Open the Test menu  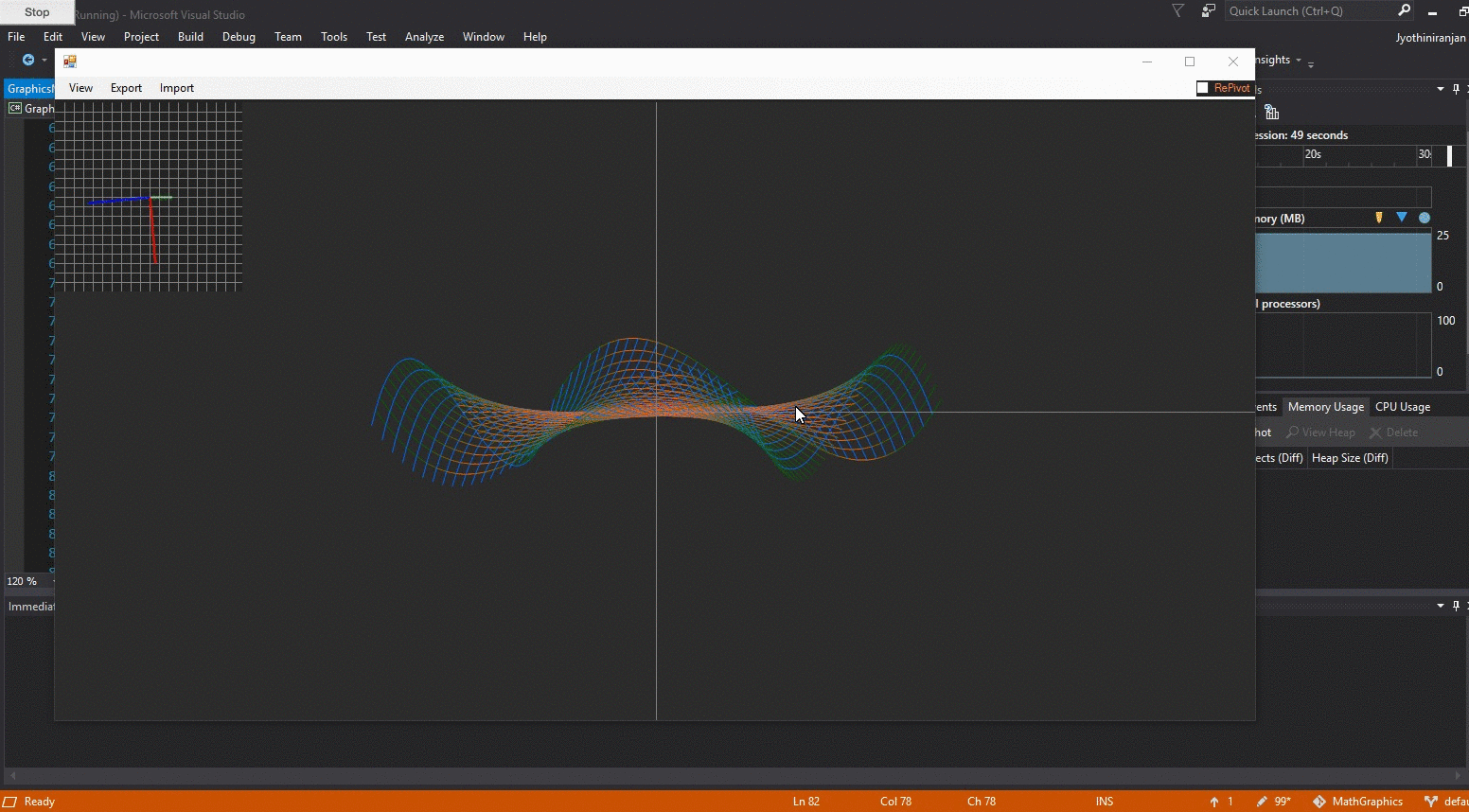tap(376, 37)
